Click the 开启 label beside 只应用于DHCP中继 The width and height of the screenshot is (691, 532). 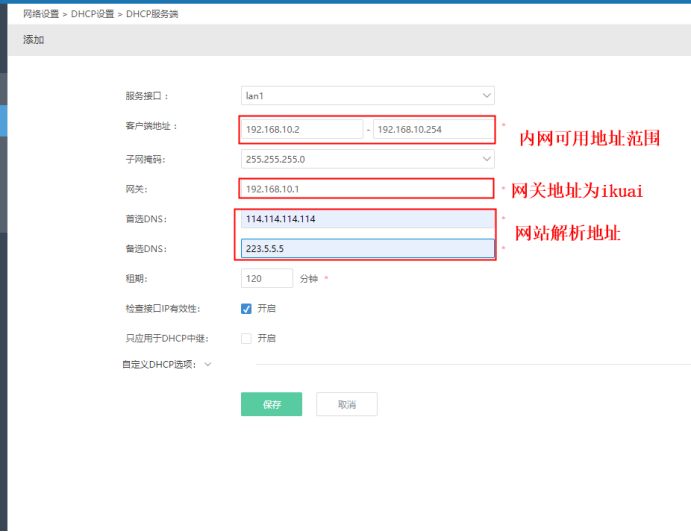pyautogui.click(x=266, y=338)
